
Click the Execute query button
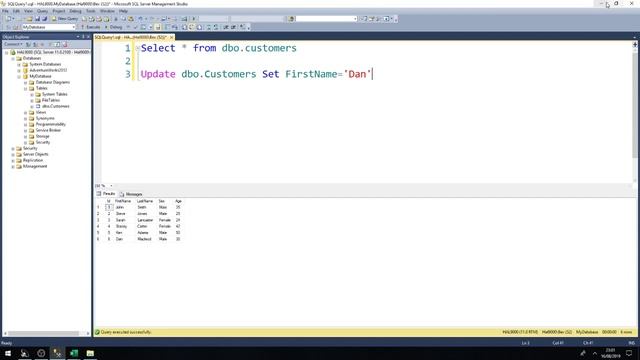point(91,27)
